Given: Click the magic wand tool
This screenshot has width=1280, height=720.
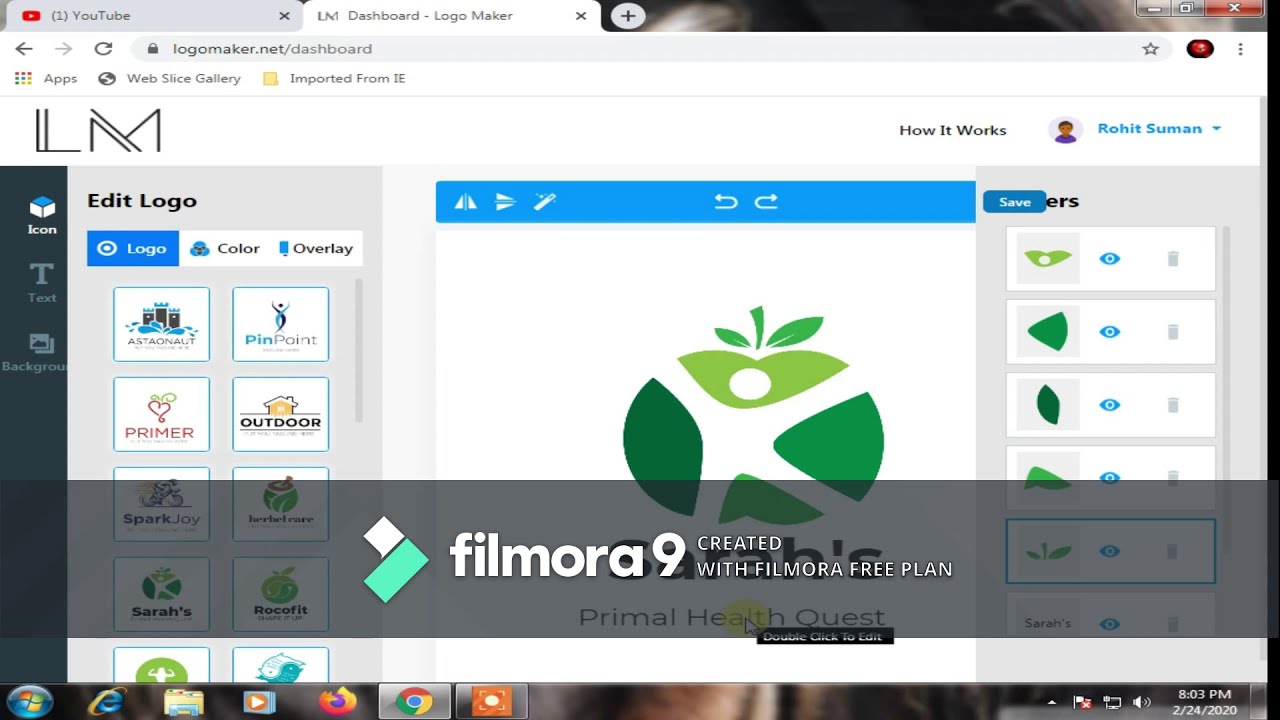Looking at the screenshot, I should click(545, 202).
